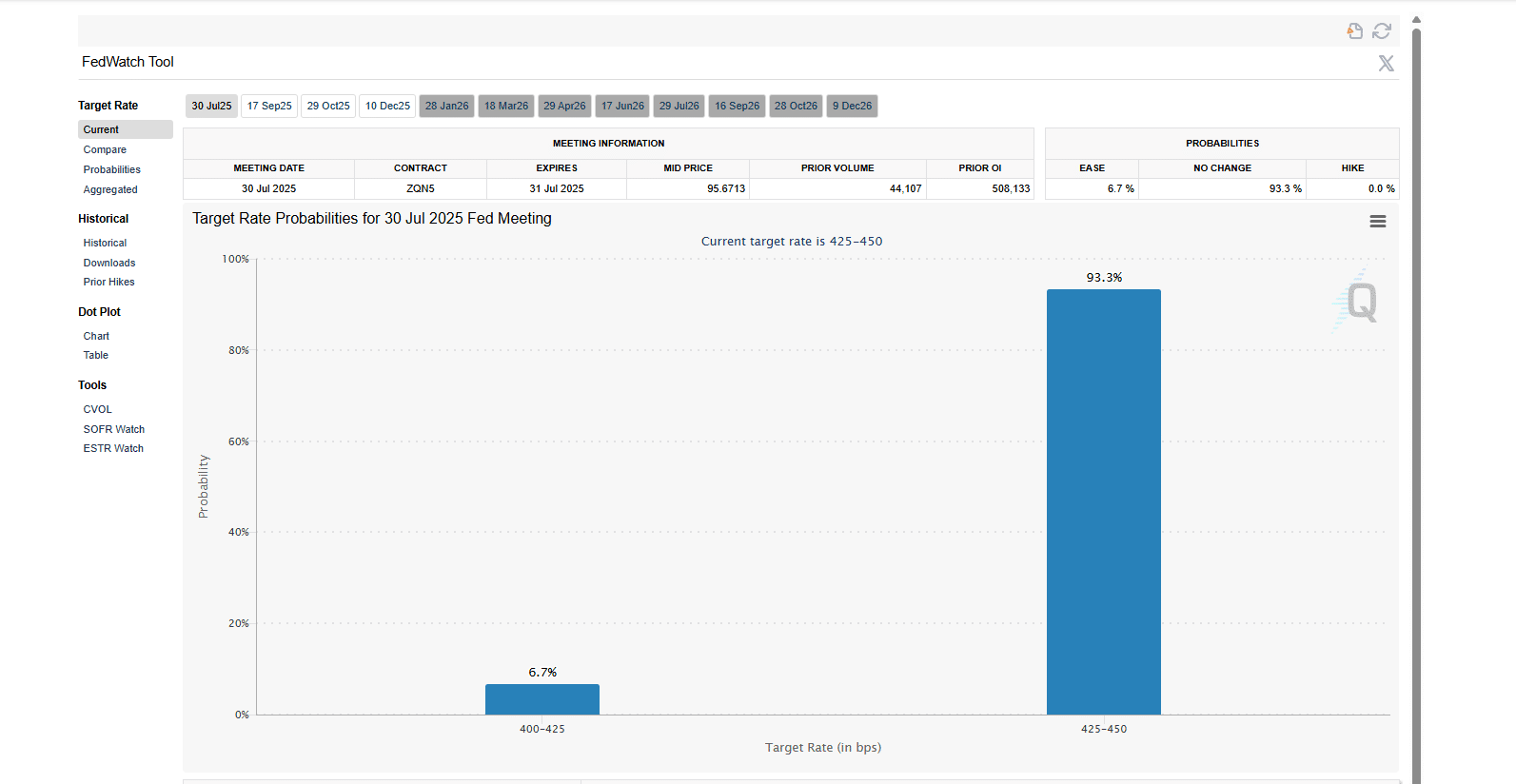Click the export document icon
The height and width of the screenshot is (784, 1516).
pyautogui.click(x=1354, y=31)
